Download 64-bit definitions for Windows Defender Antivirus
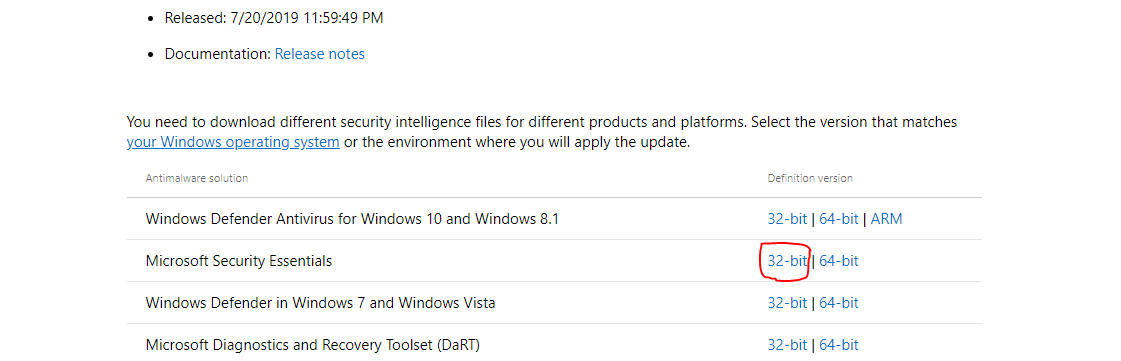The image size is (1121, 361). pos(839,219)
